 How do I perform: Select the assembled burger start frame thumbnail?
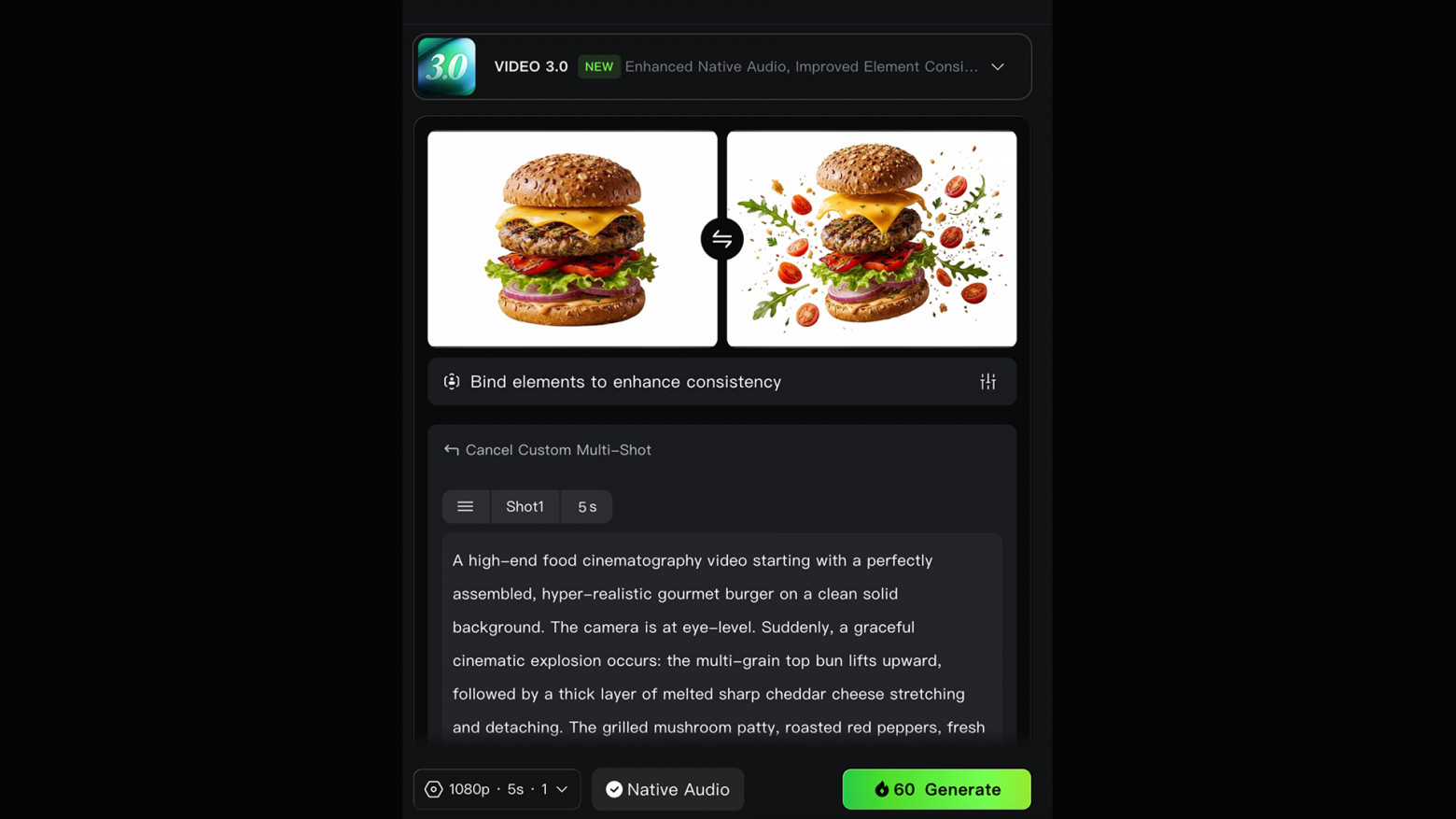pyautogui.click(x=572, y=239)
